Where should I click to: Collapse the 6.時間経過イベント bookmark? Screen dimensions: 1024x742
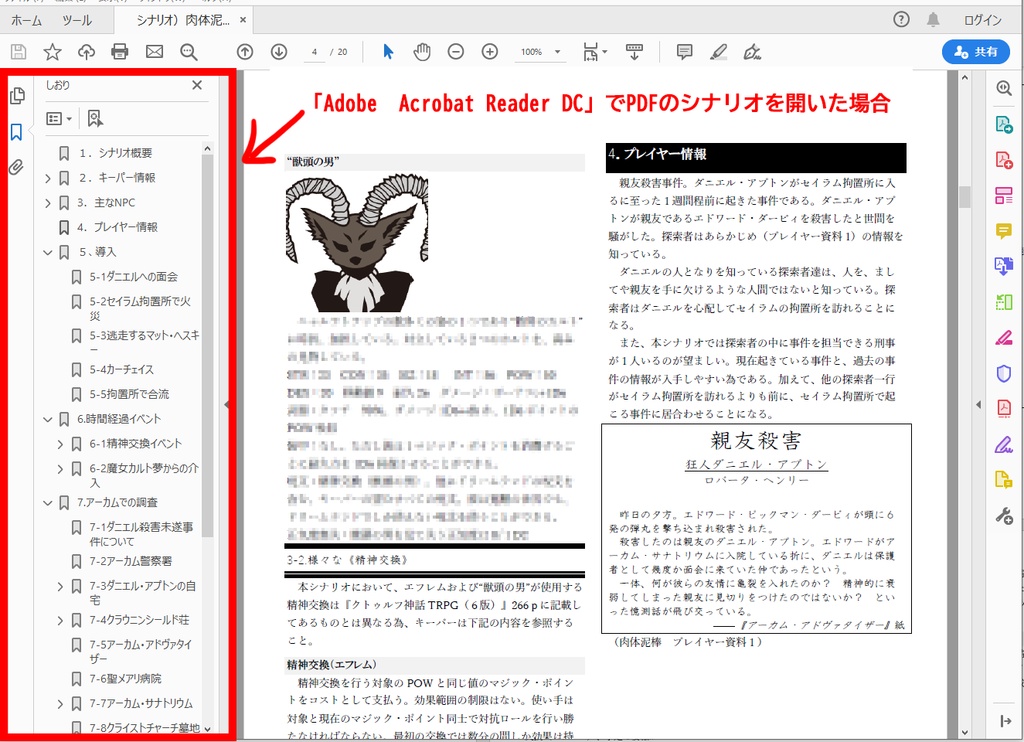point(48,419)
